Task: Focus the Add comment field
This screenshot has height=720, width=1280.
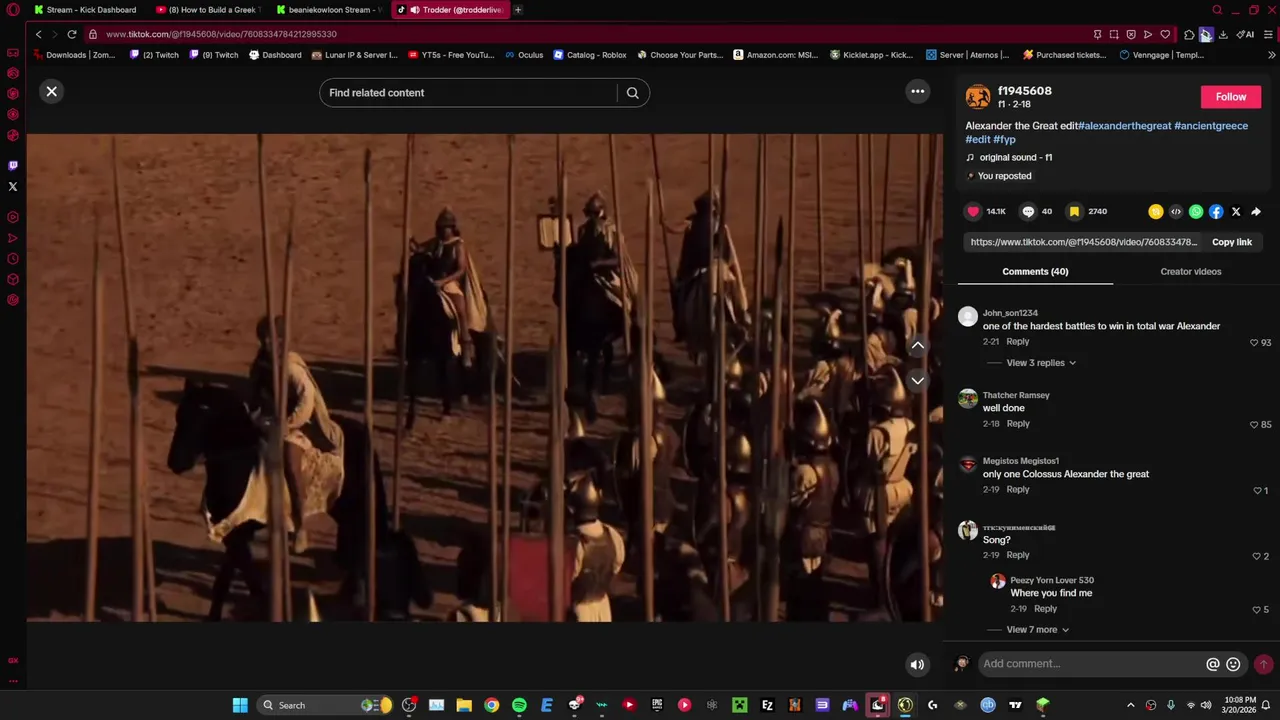Action: 1090,664
